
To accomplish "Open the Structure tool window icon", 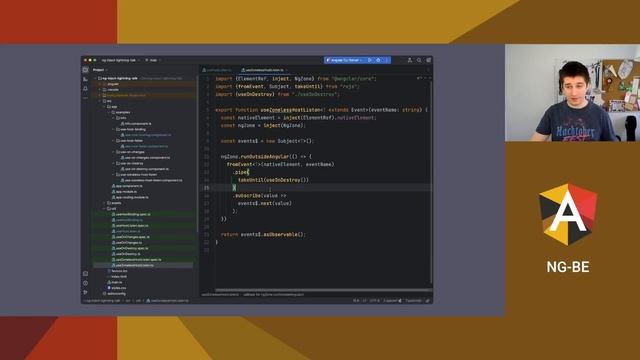I will pos(85,79).
